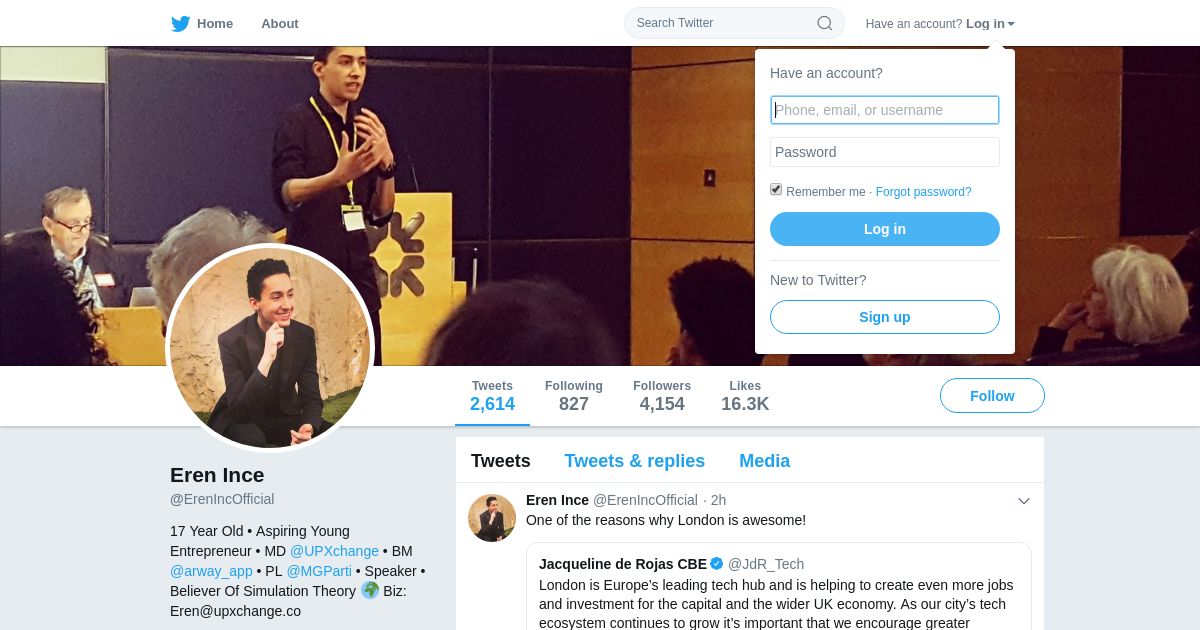Click the Twitter bird Home icon

click(180, 24)
